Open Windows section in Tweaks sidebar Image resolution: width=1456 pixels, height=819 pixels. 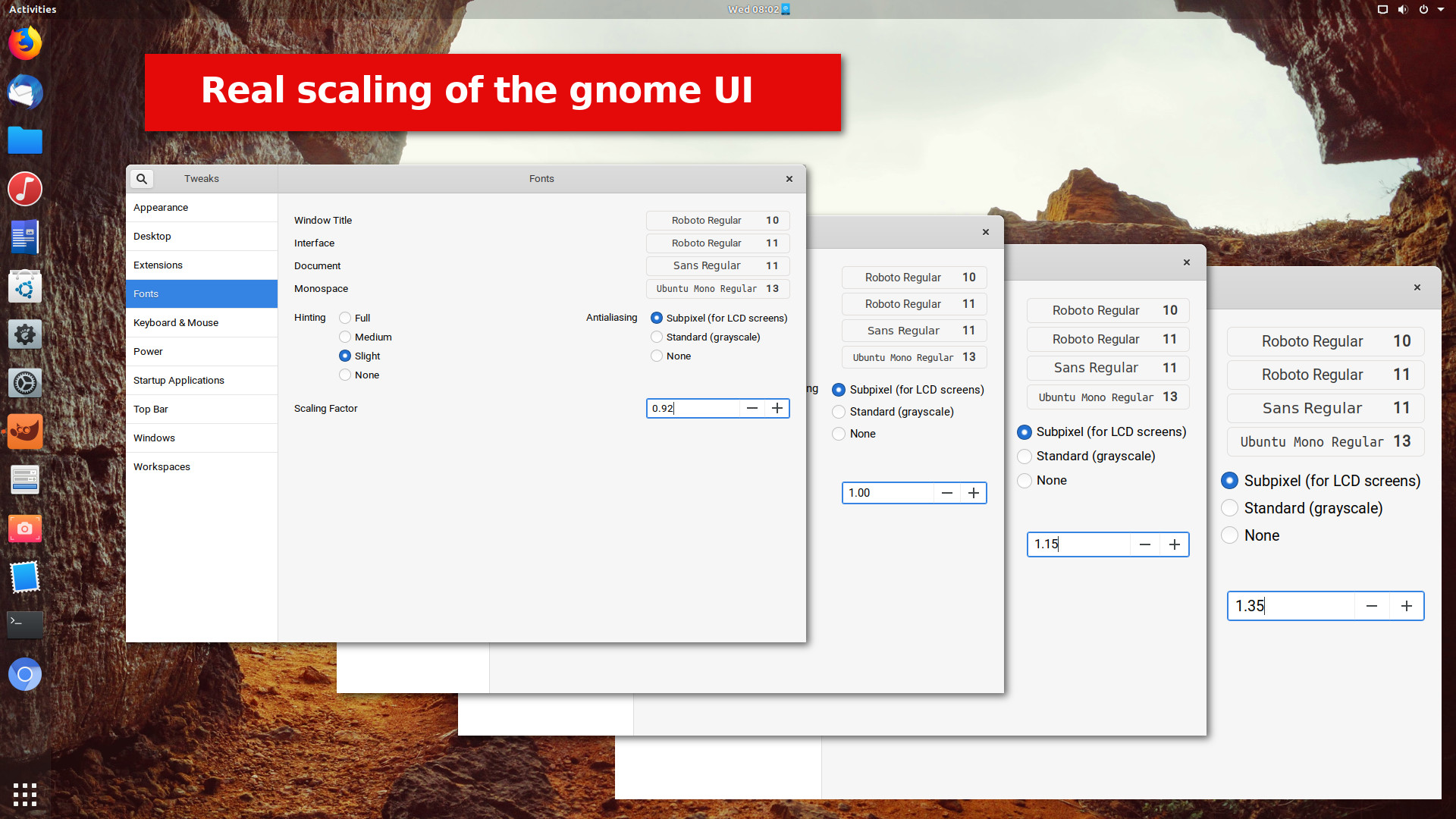point(202,438)
